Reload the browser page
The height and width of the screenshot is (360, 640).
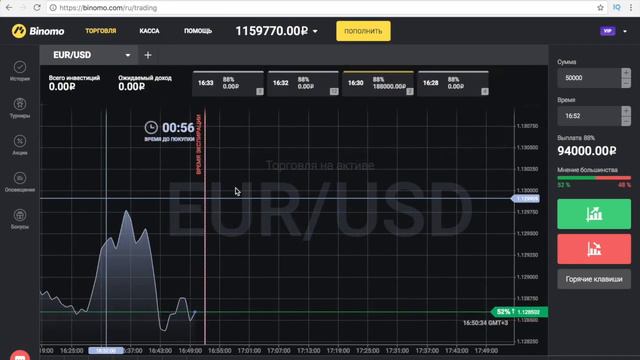click(37, 8)
